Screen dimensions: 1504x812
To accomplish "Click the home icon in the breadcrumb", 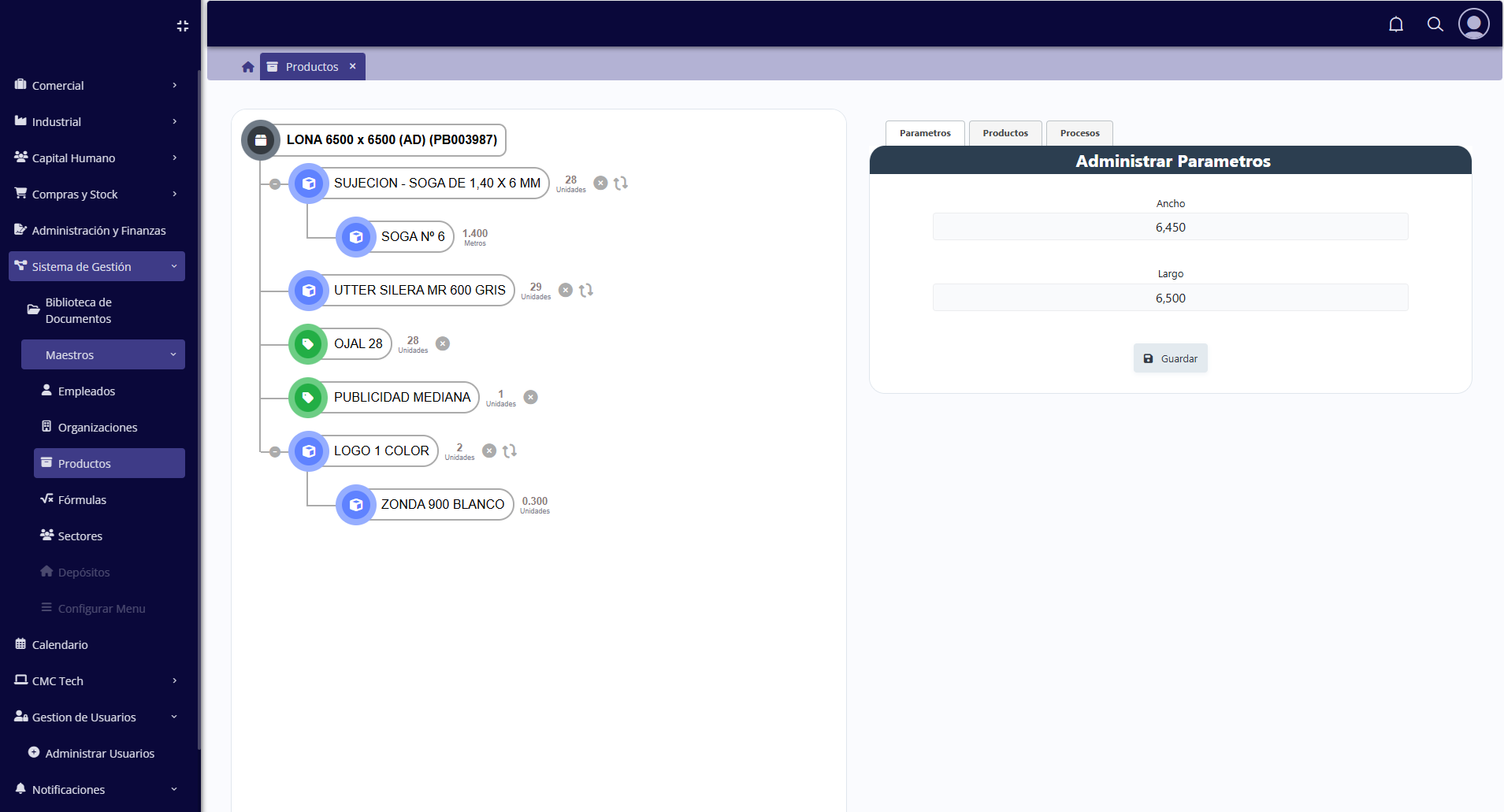I will click(247, 66).
